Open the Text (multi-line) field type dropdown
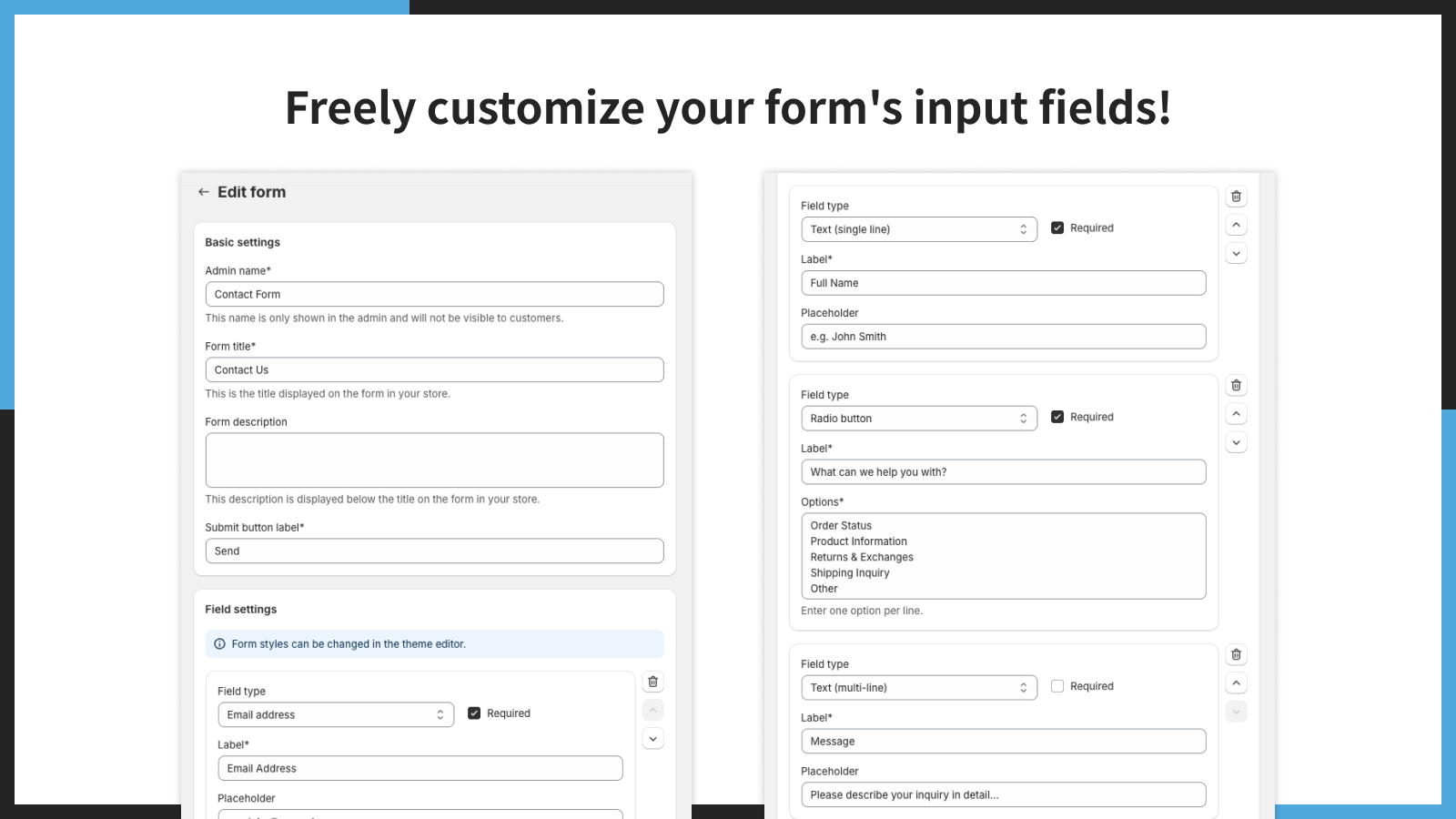The image size is (1456, 819). coord(919,688)
